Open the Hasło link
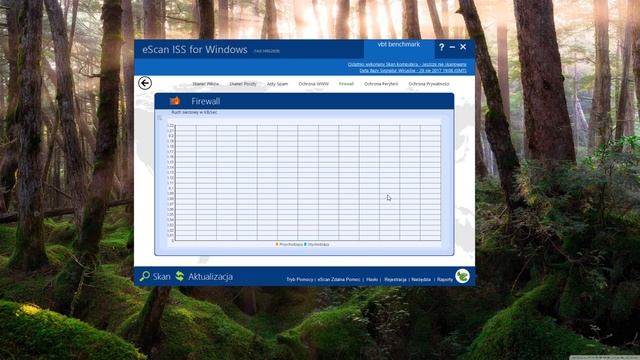The height and width of the screenshot is (360, 640). point(372,280)
